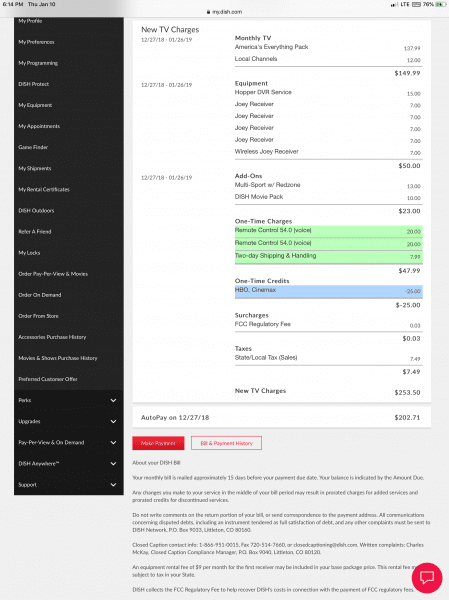449x600 pixels.
Task: Click the lock icon beside mydish.com
Action: 209,12
